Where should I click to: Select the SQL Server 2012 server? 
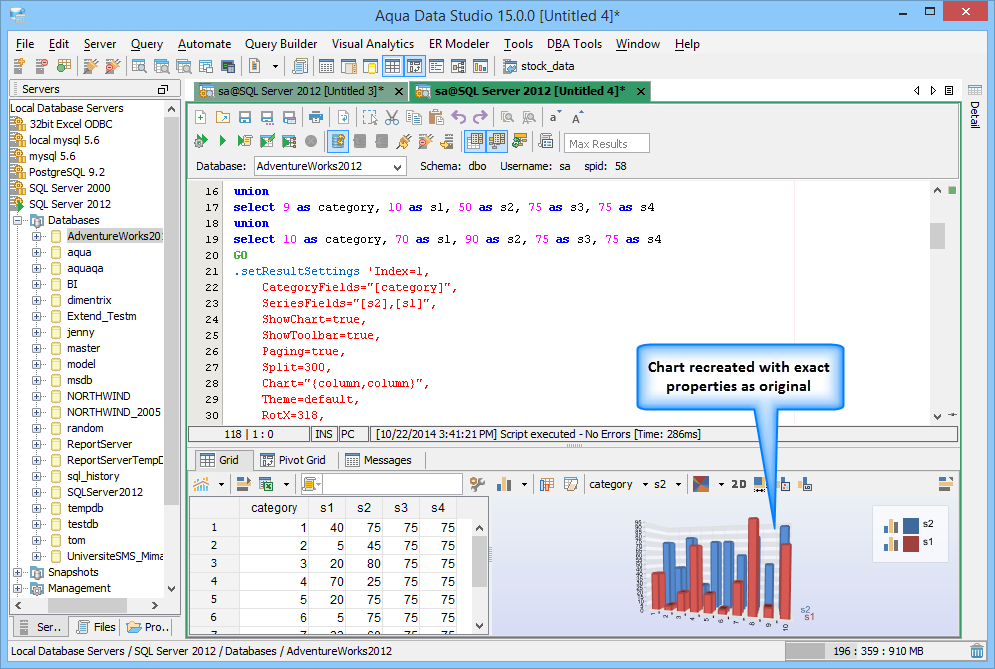[70, 204]
